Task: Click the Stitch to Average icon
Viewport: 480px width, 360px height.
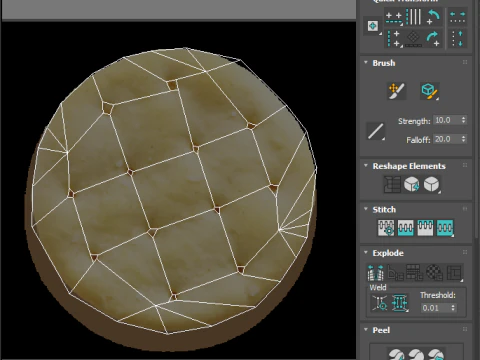Action: click(x=406, y=228)
